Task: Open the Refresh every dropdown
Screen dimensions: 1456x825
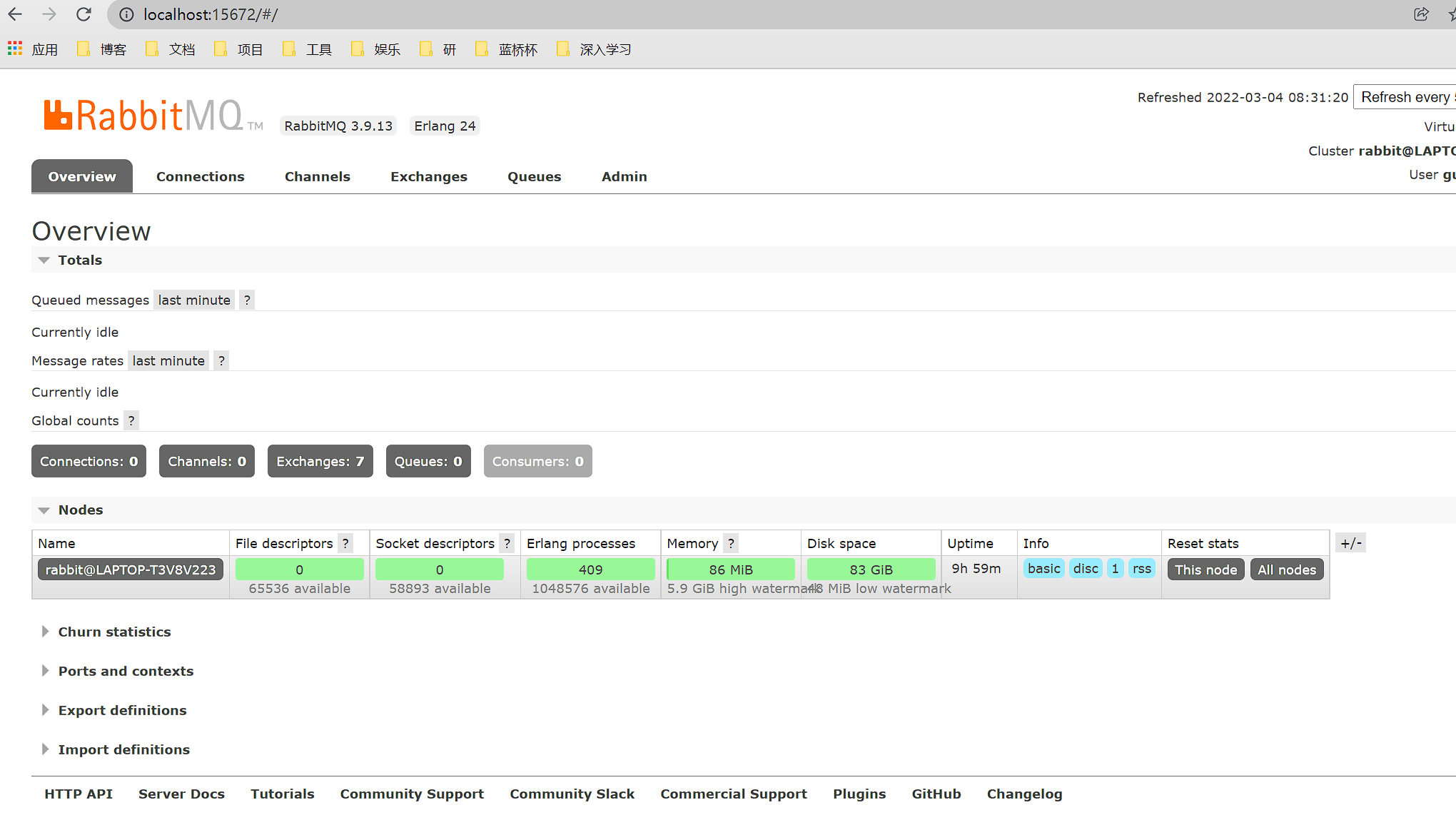Action: 1405,97
